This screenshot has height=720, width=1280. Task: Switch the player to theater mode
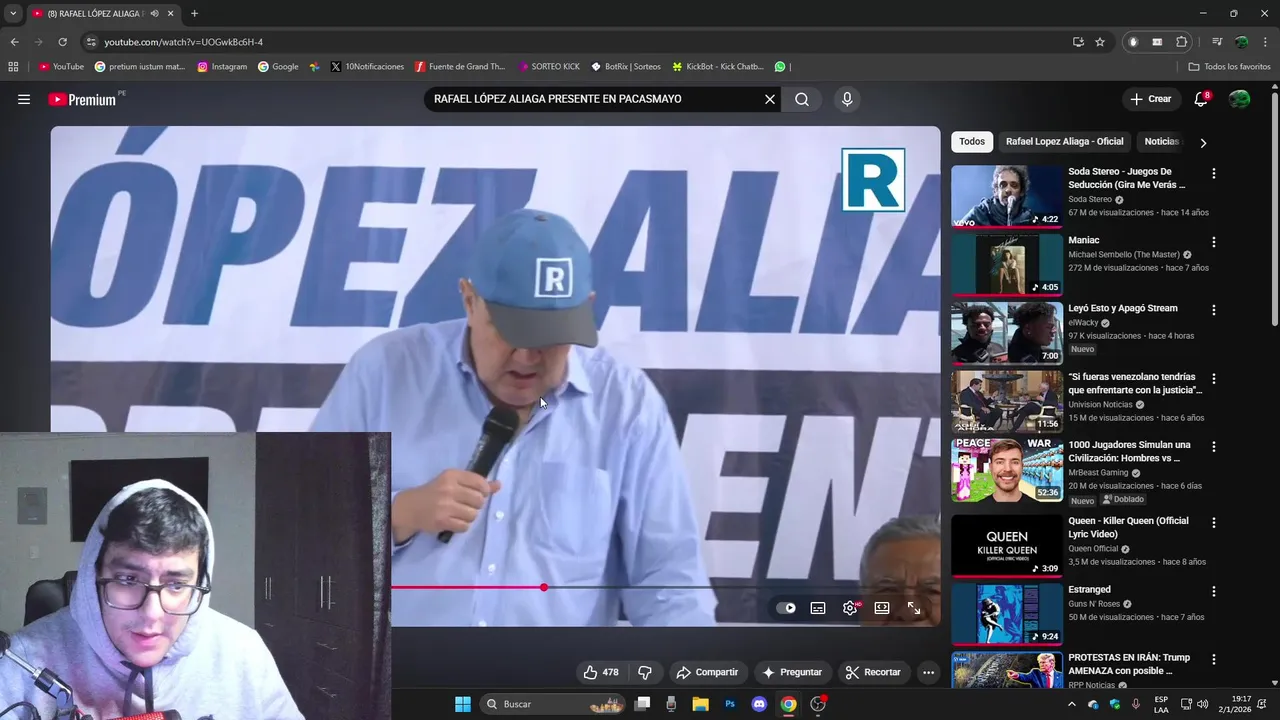click(882, 608)
